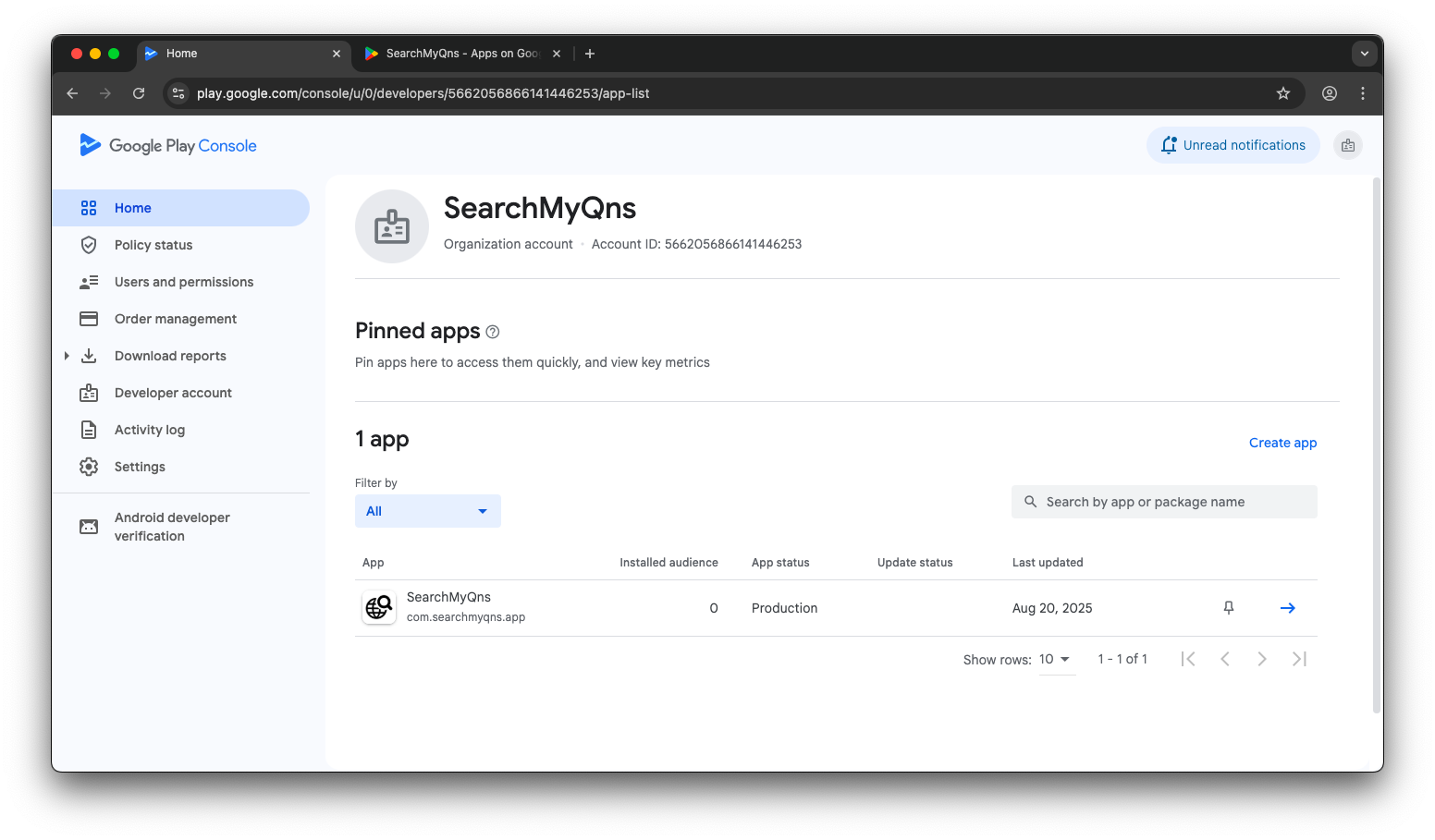Click the Developer account badge icon
Image resolution: width=1435 pixels, height=840 pixels.
[x=89, y=393]
